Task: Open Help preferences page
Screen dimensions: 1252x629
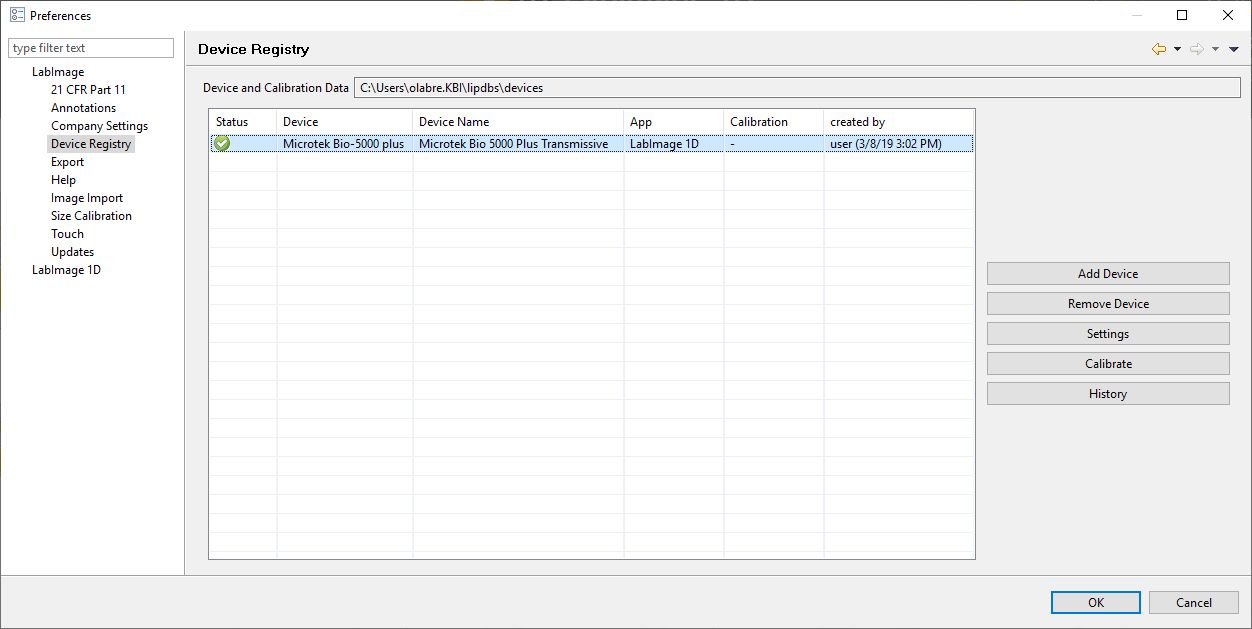Action: tap(63, 180)
